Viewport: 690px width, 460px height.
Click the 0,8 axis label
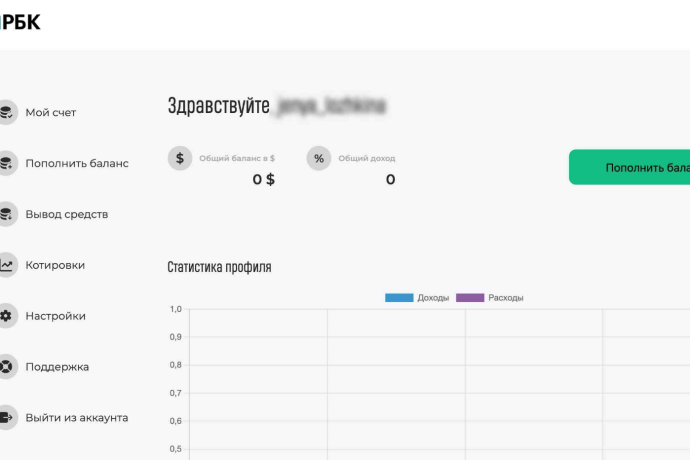tap(176, 365)
